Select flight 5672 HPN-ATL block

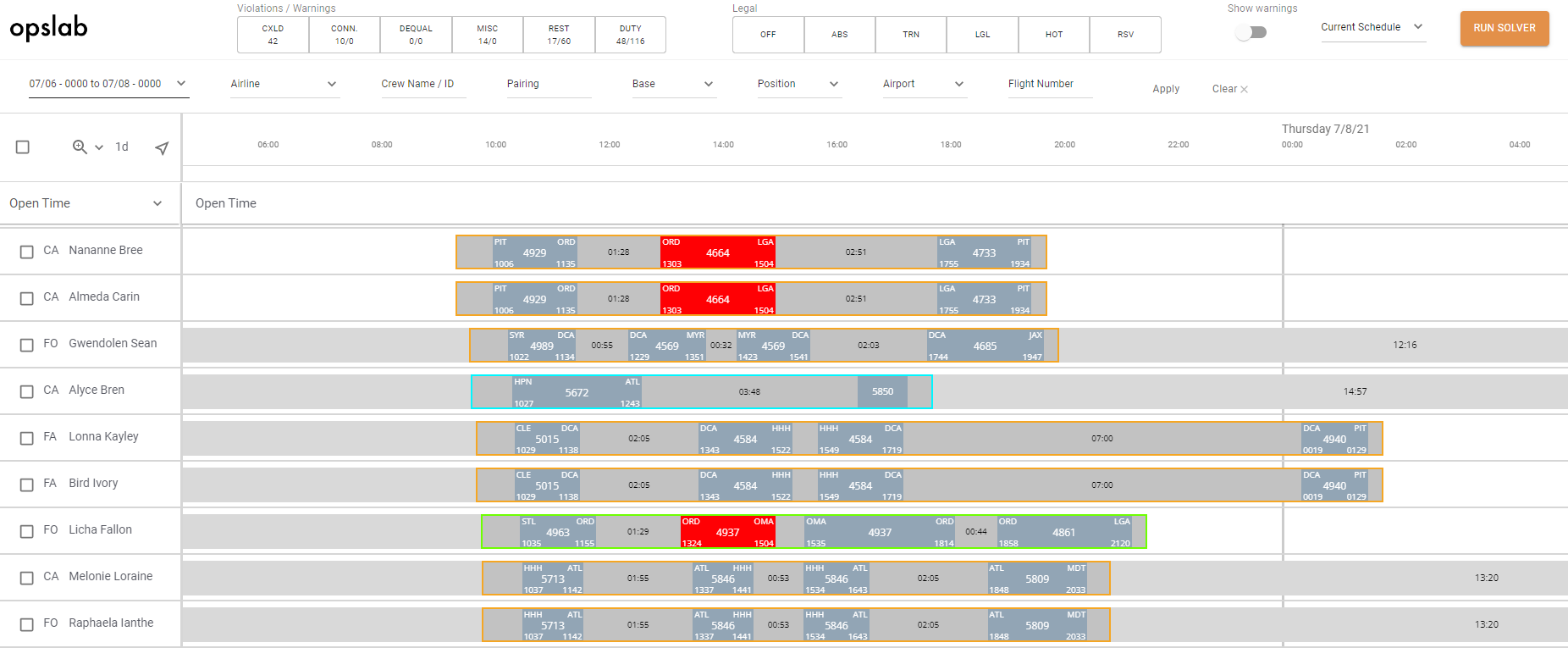[x=577, y=392]
